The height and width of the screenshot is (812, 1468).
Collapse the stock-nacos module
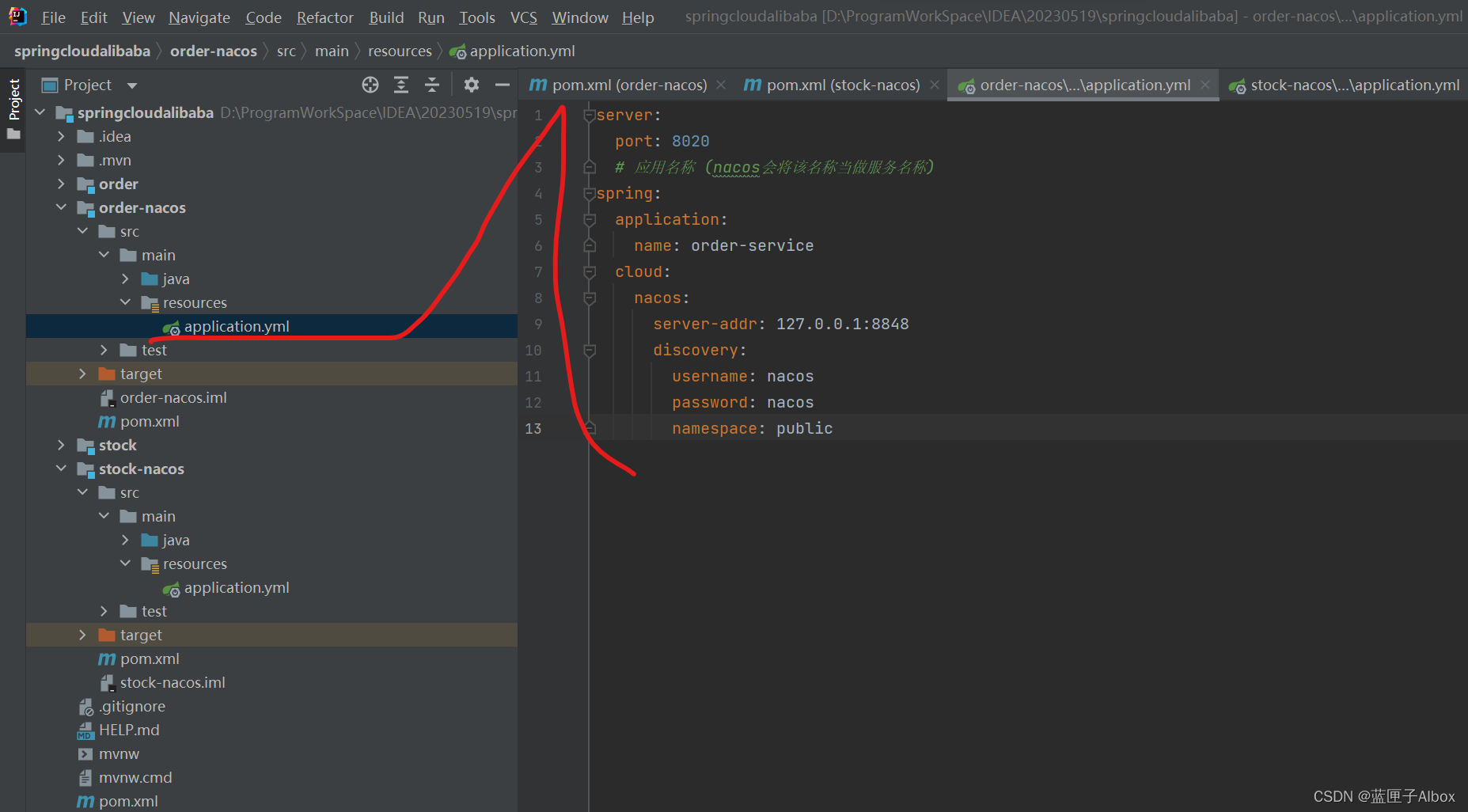[x=61, y=469]
